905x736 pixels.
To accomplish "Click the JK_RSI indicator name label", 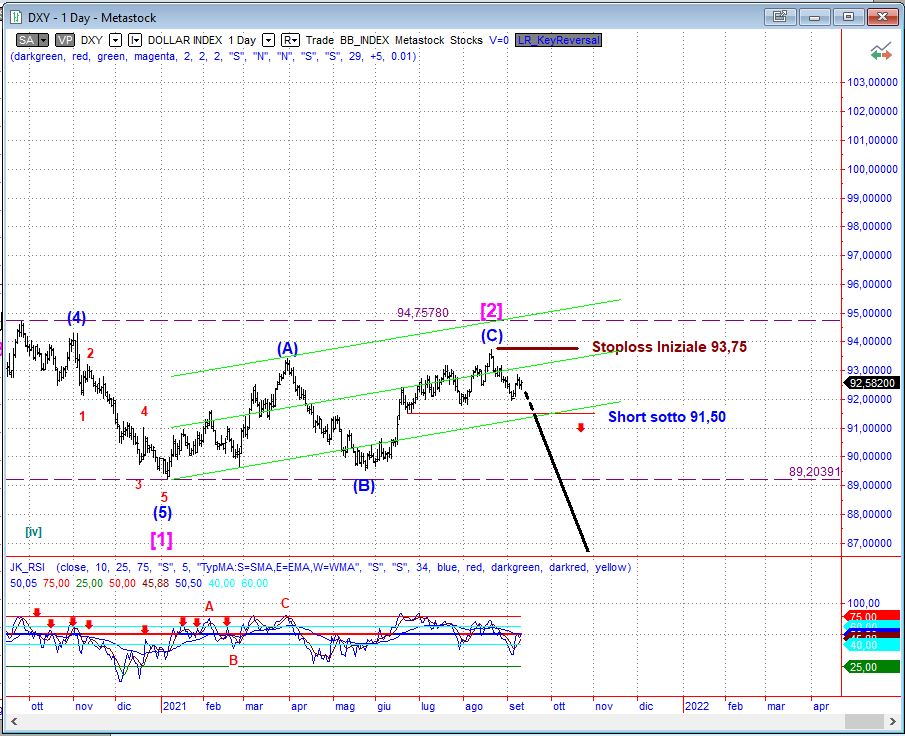I will 29,567.
